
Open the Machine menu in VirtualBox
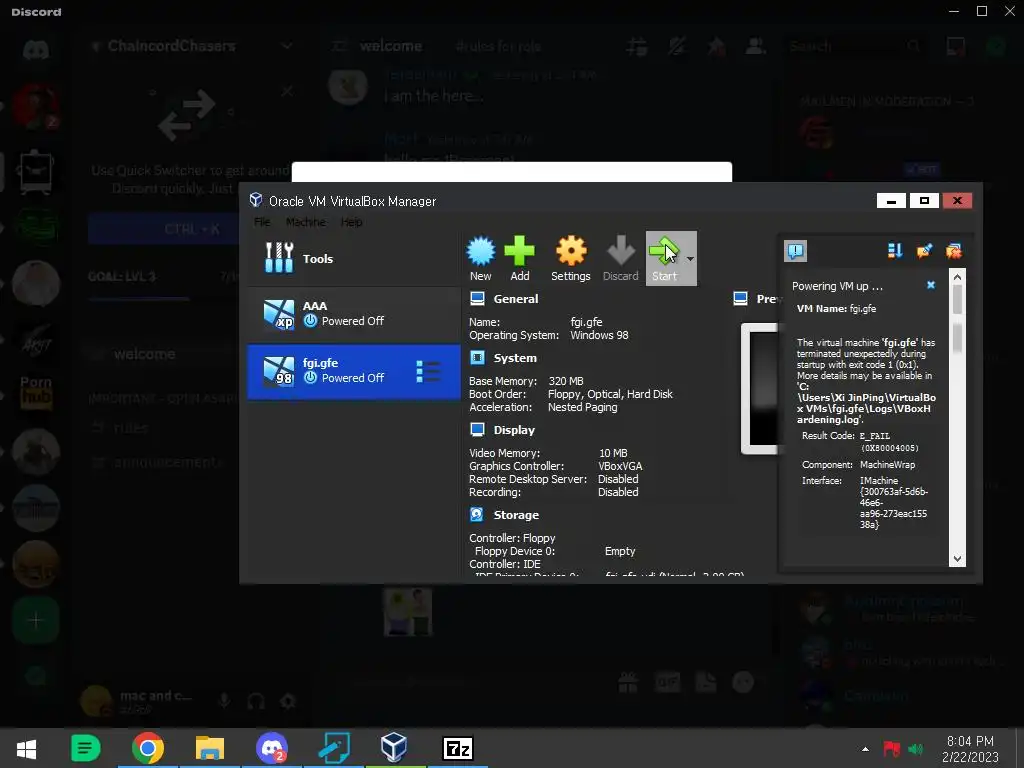[x=306, y=222]
